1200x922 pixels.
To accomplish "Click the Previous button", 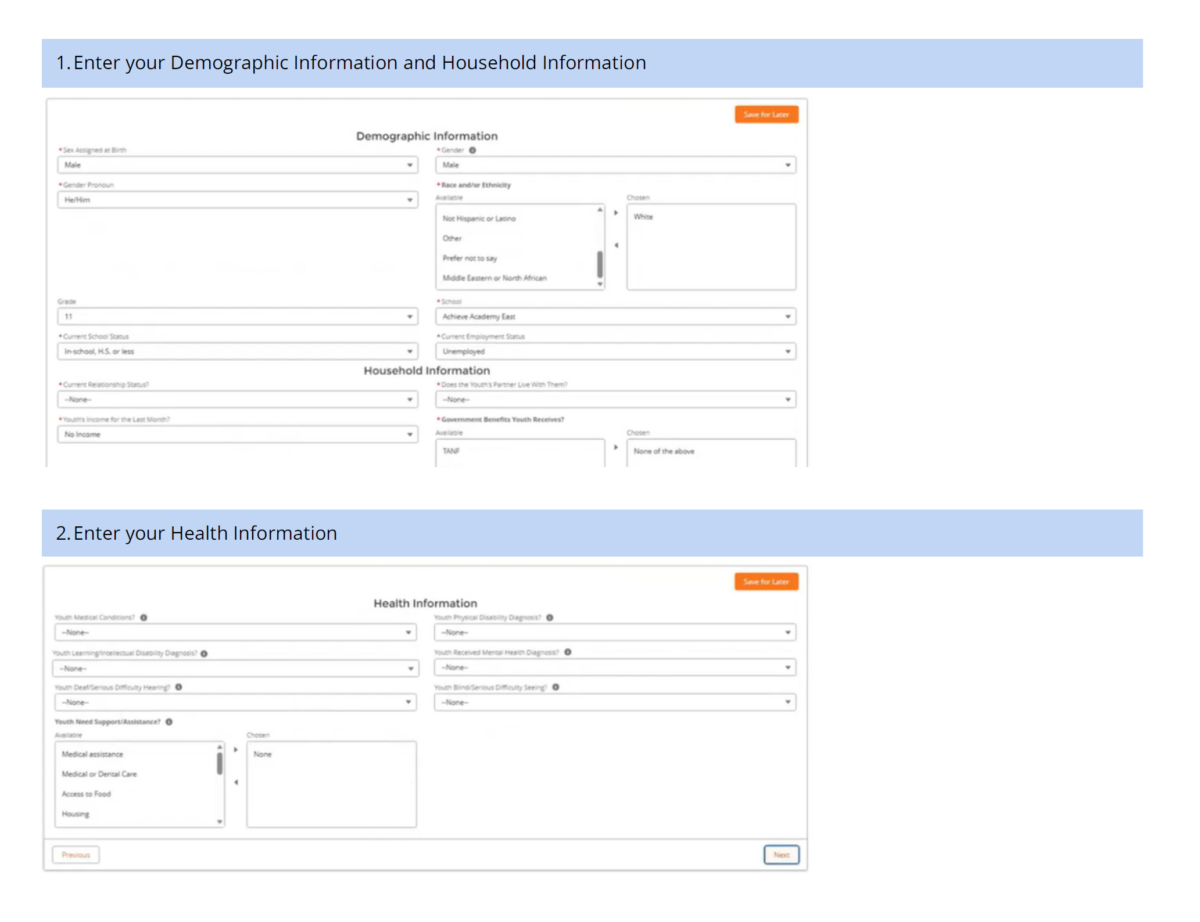I will [76, 855].
